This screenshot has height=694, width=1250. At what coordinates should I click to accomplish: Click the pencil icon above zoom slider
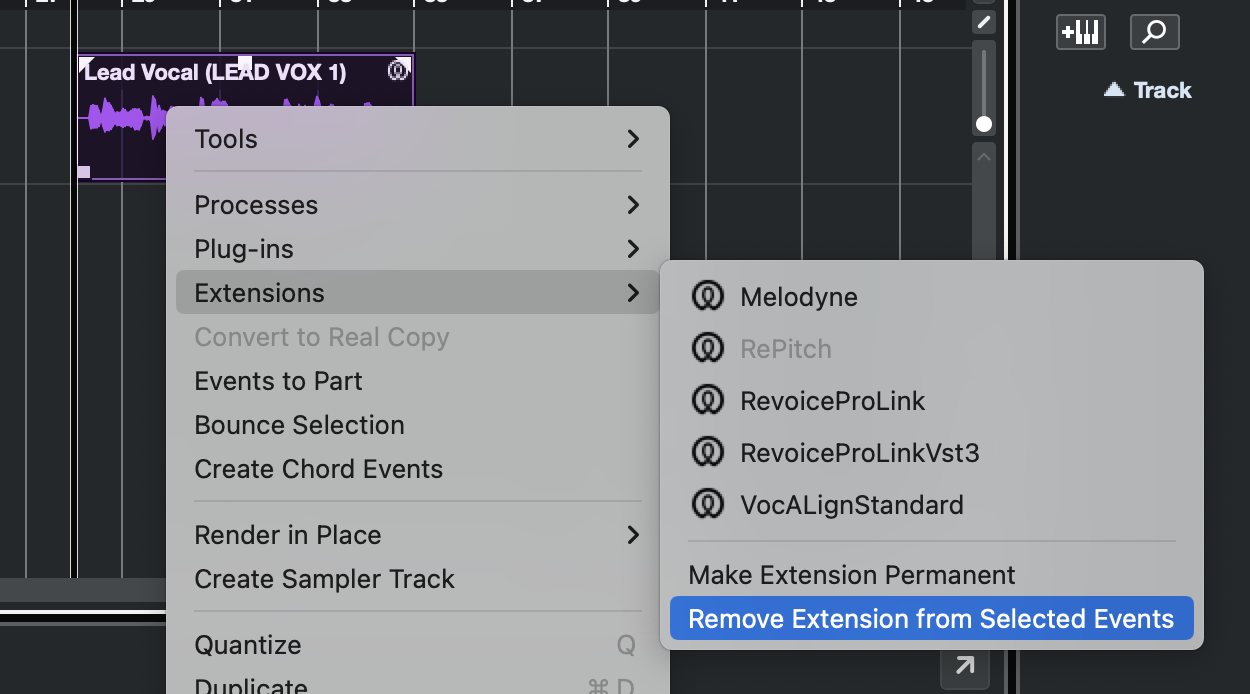coord(984,22)
